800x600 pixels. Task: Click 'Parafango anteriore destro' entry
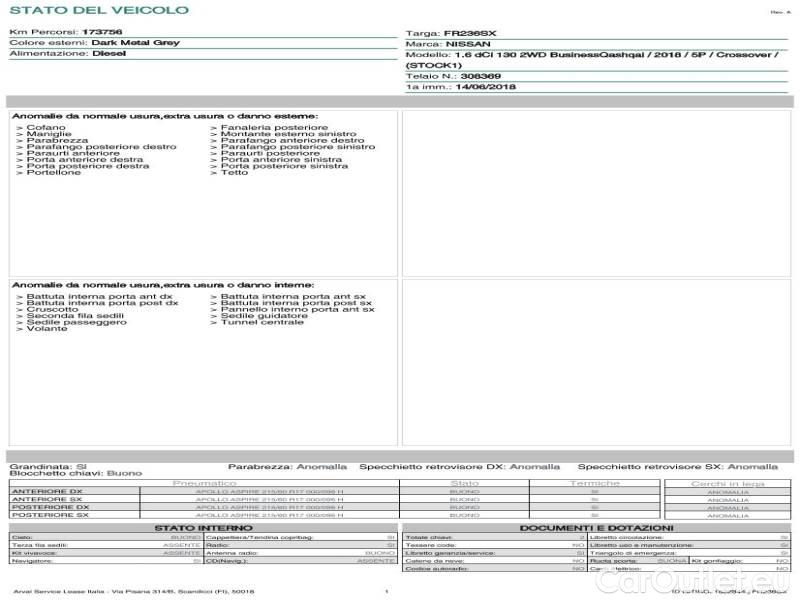pos(292,140)
